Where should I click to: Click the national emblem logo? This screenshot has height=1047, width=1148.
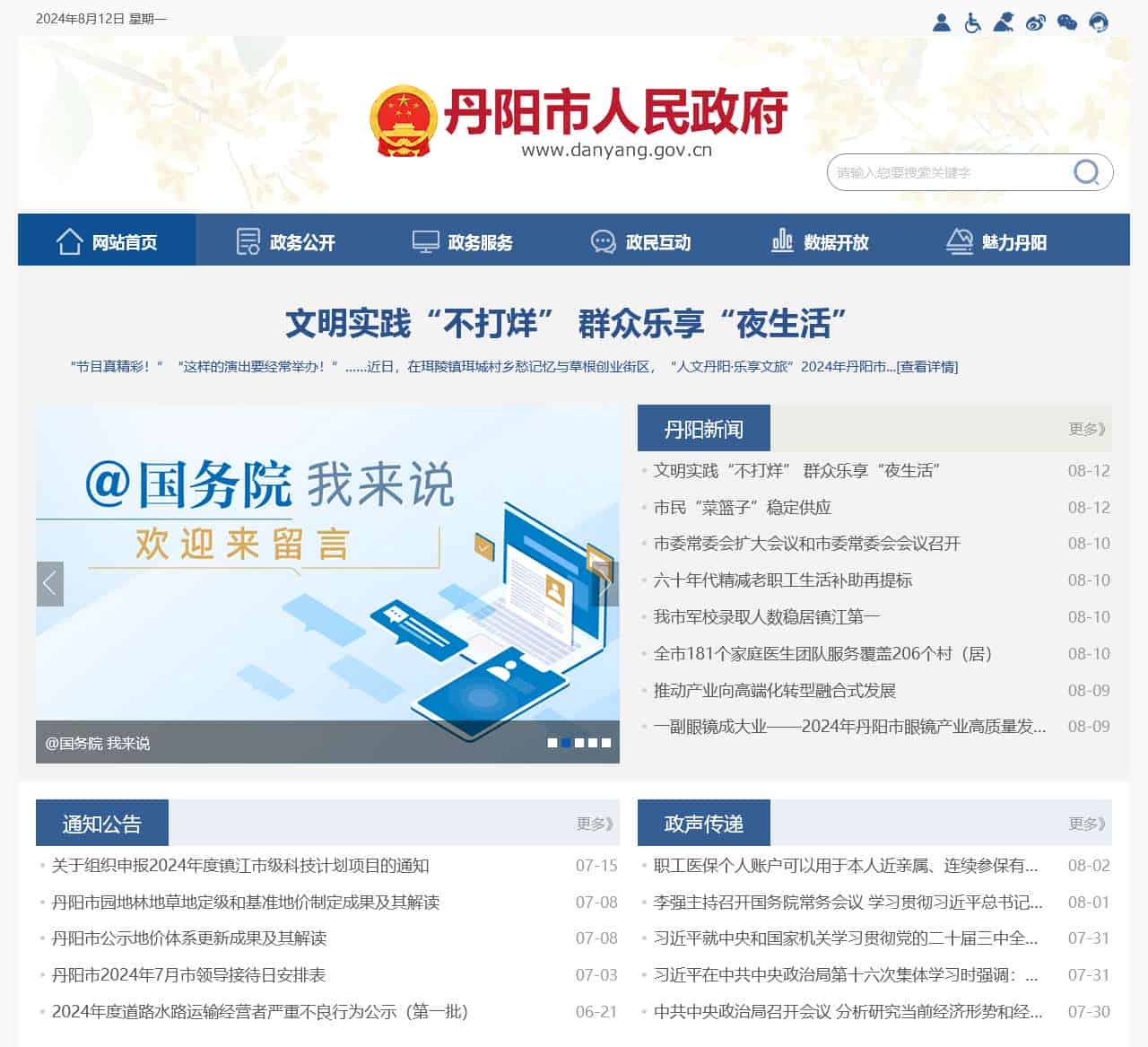pos(403,121)
